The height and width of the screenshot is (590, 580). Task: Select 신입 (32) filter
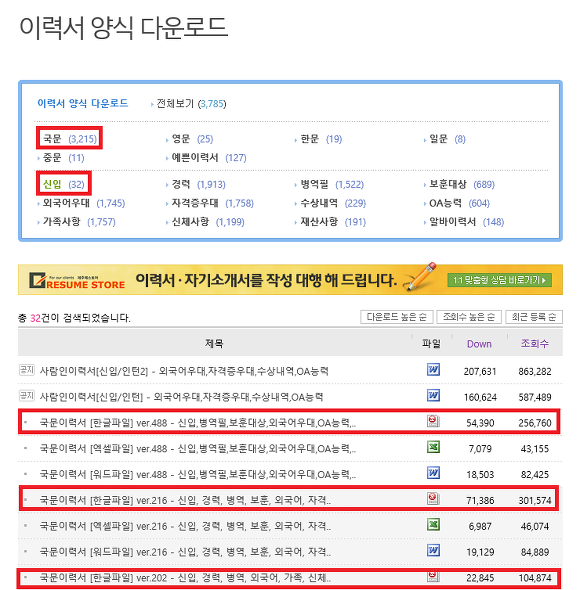[64, 184]
